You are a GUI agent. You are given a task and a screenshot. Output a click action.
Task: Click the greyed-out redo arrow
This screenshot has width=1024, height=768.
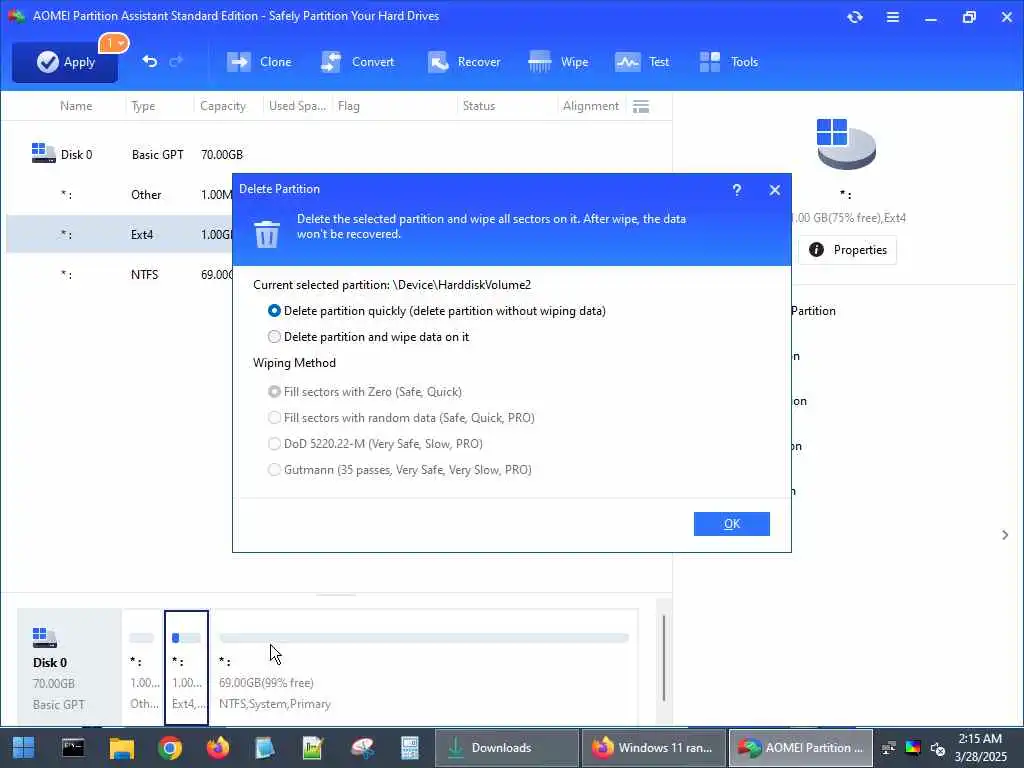tap(176, 61)
